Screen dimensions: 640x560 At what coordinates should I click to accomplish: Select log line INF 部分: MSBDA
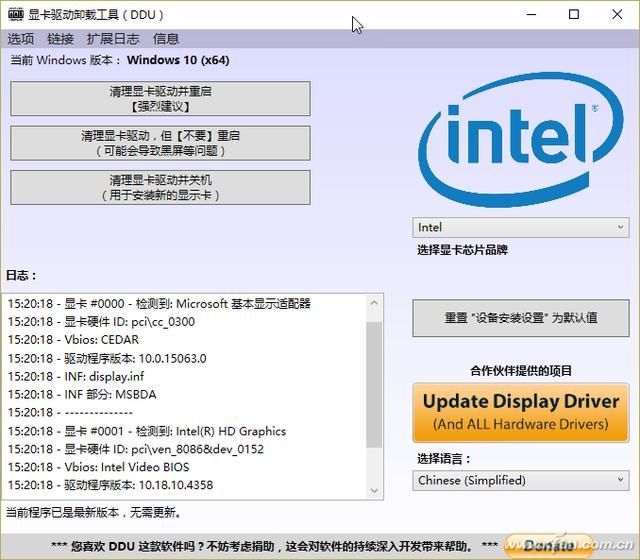point(82,394)
